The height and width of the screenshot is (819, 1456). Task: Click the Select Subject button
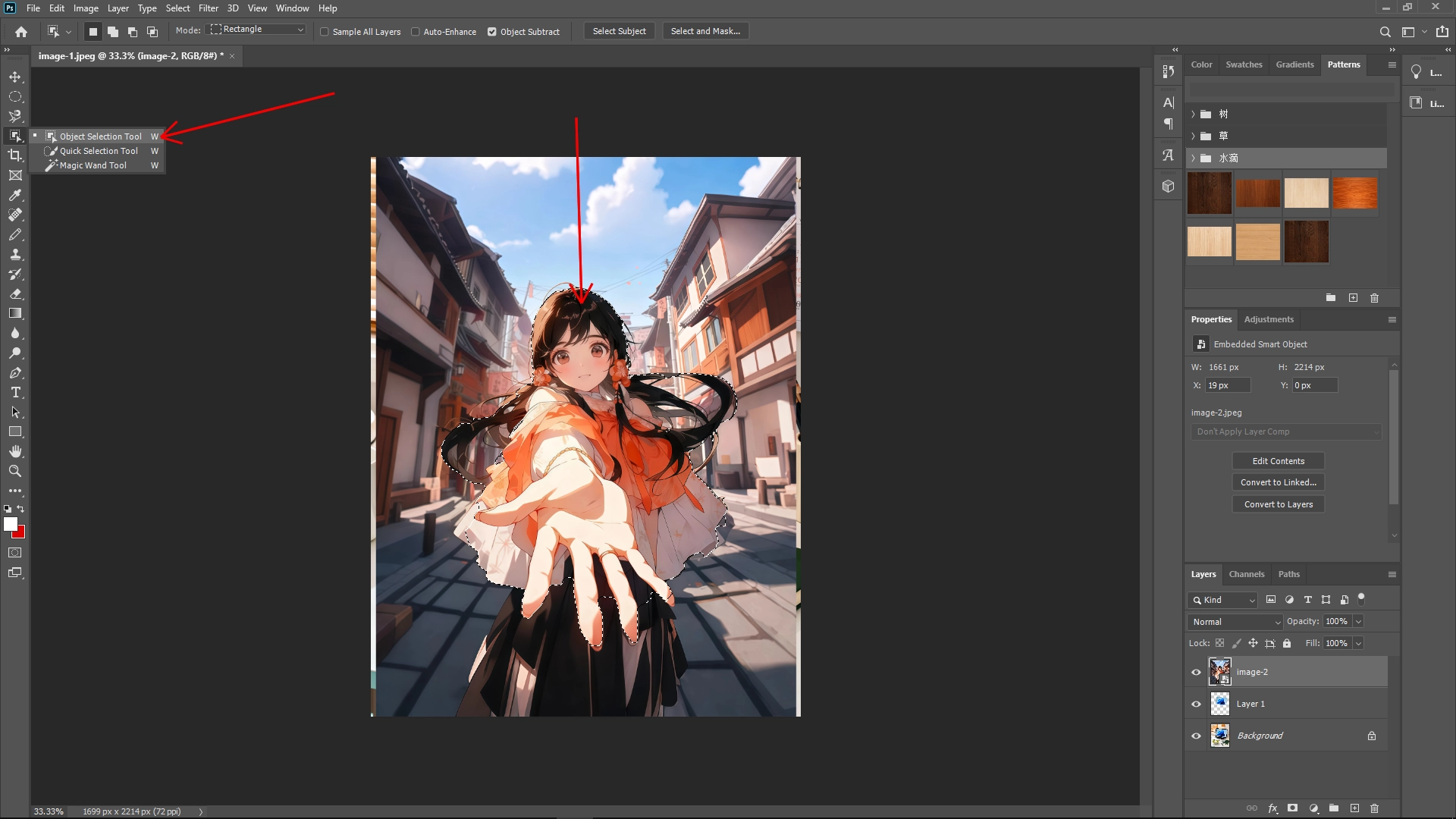point(619,31)
